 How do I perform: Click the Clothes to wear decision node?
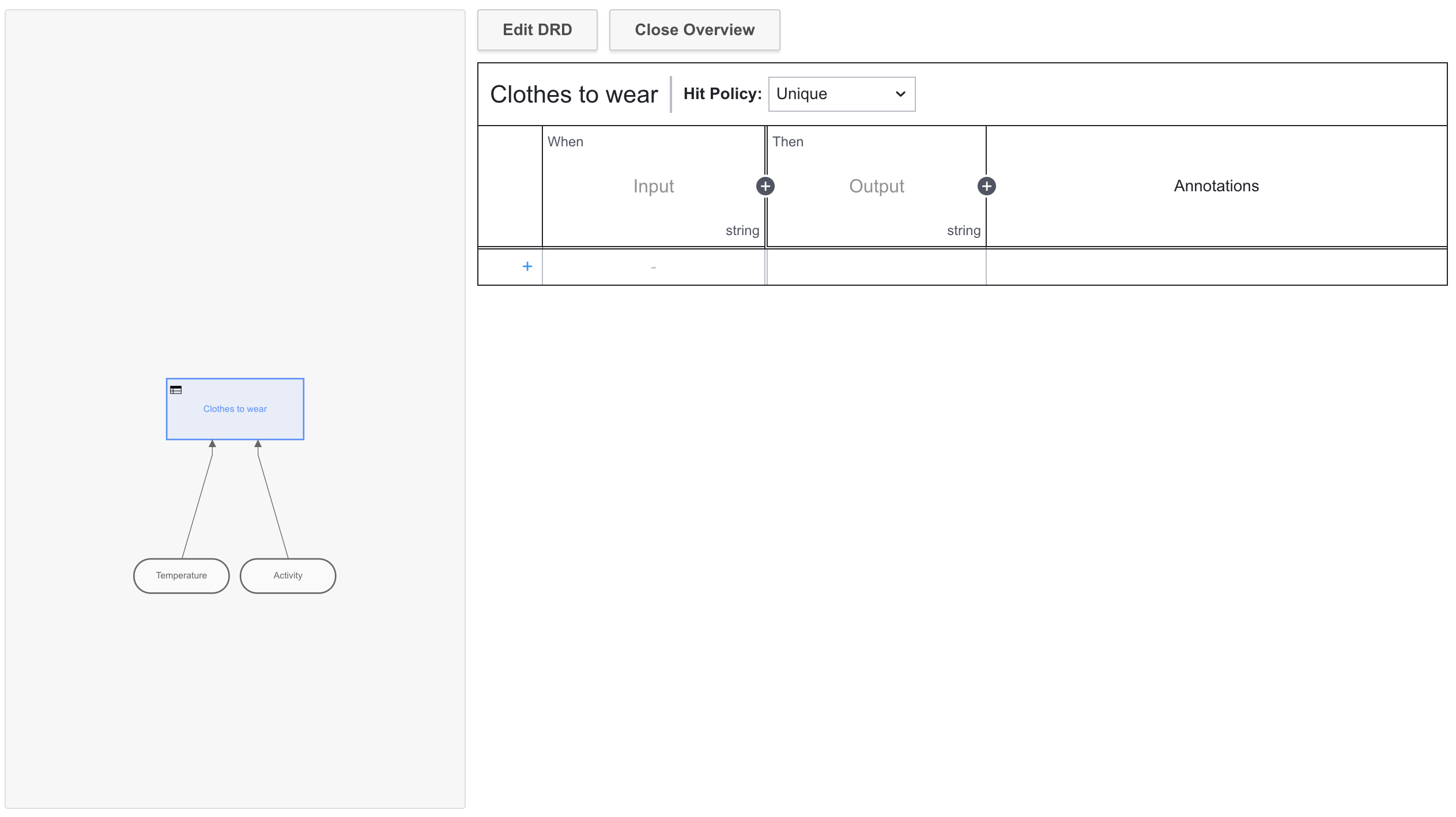tap(235, 409)
